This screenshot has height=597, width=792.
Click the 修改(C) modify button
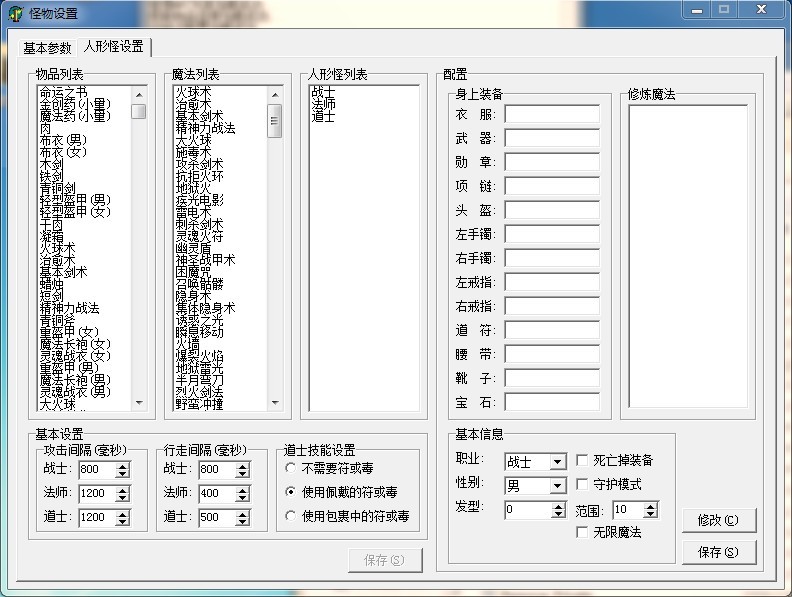pyautogui.click(x=719, y=520)
